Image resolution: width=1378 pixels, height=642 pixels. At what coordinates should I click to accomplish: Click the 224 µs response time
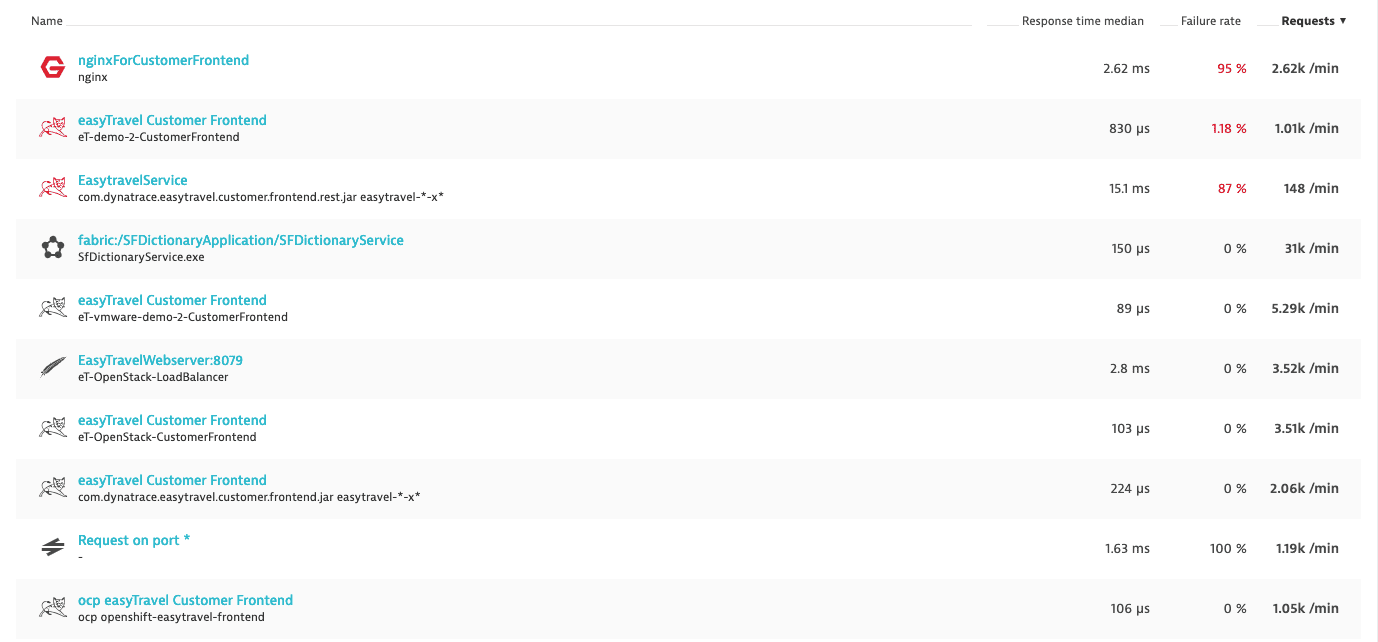[x=1129, y=488]
